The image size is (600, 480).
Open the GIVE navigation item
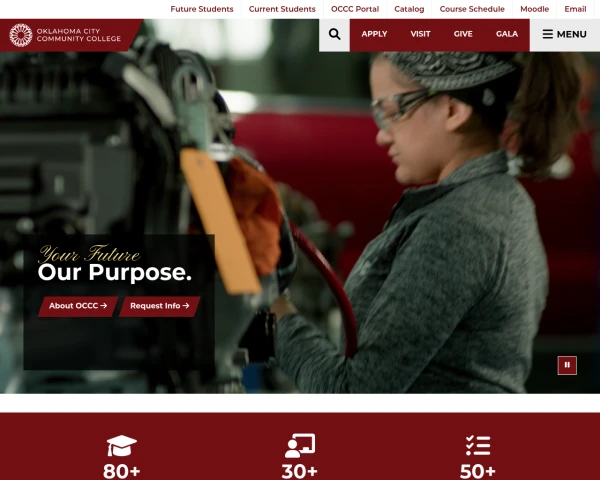(x=463, y=34)
